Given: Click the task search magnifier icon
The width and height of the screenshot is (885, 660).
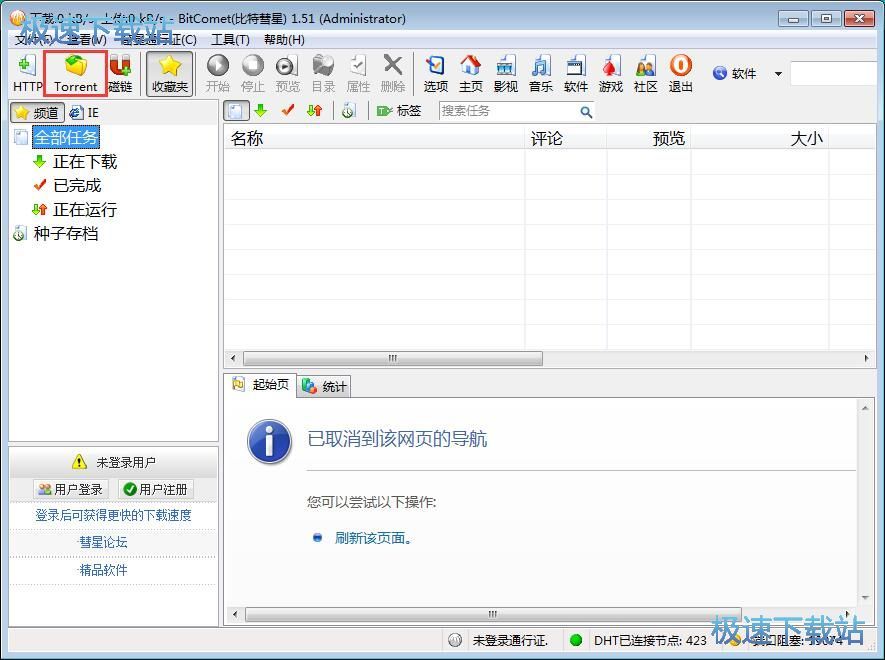Looking at the screenshot, I should [x=586, y=112].
